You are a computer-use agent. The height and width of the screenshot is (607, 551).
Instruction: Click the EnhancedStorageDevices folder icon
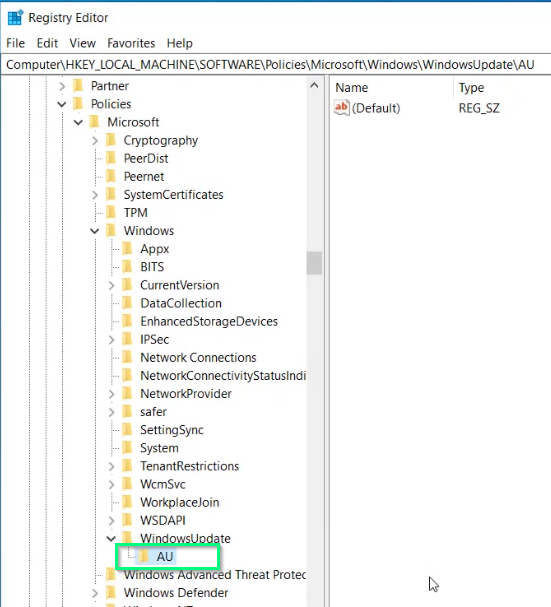127,321
